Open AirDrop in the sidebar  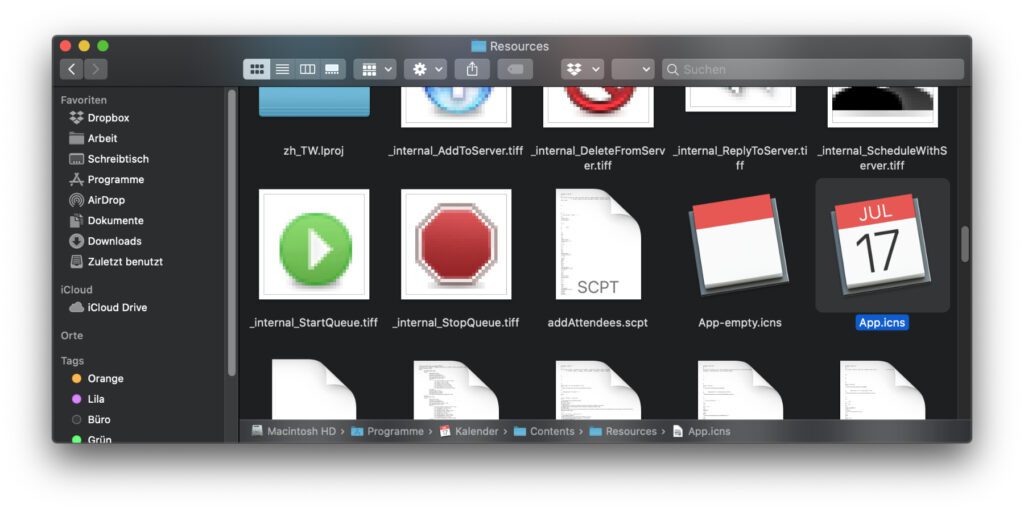pyautogui.click(x=97, y=200)
